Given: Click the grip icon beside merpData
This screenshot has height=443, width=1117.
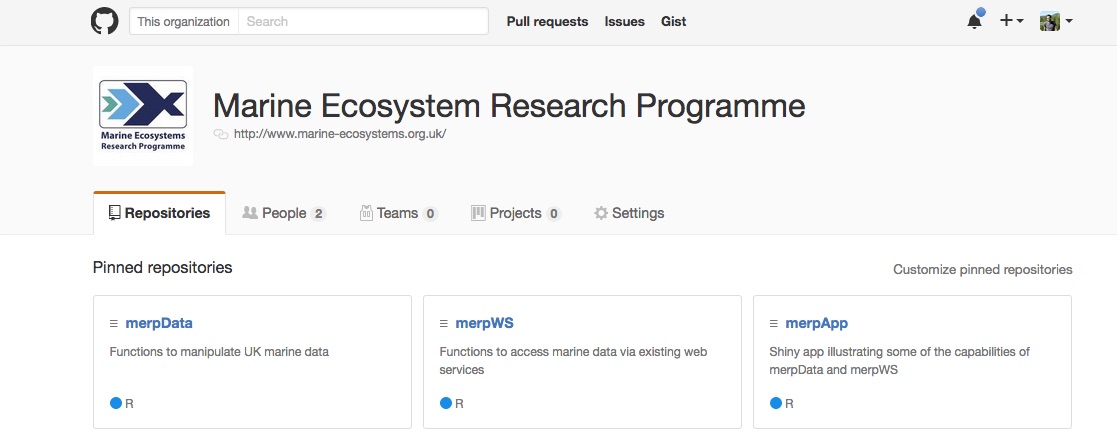Looking at the screenshot, I should [114, 324].
